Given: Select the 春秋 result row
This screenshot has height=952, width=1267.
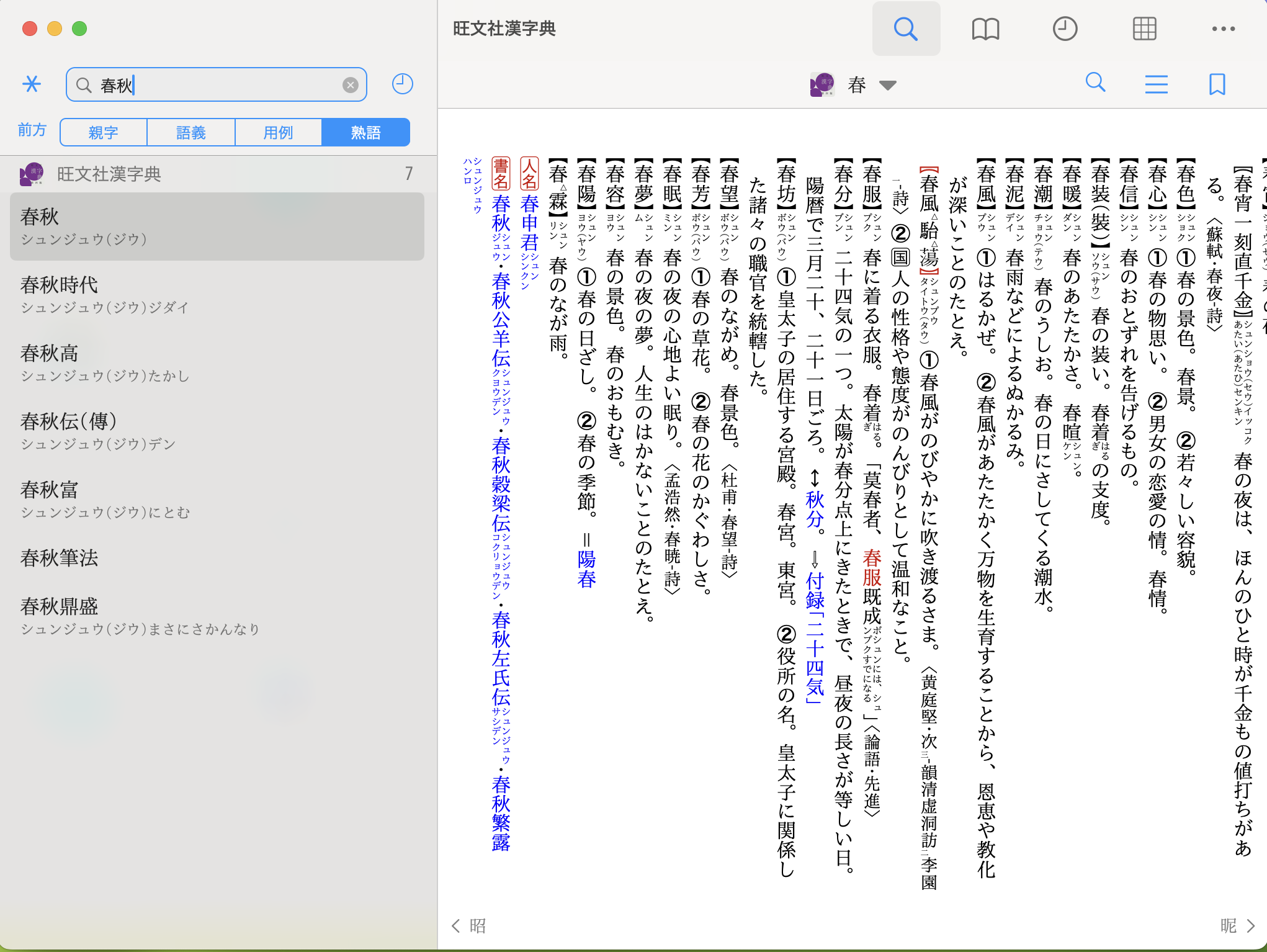Looking at the screenshot, I should tap(217, 227).
